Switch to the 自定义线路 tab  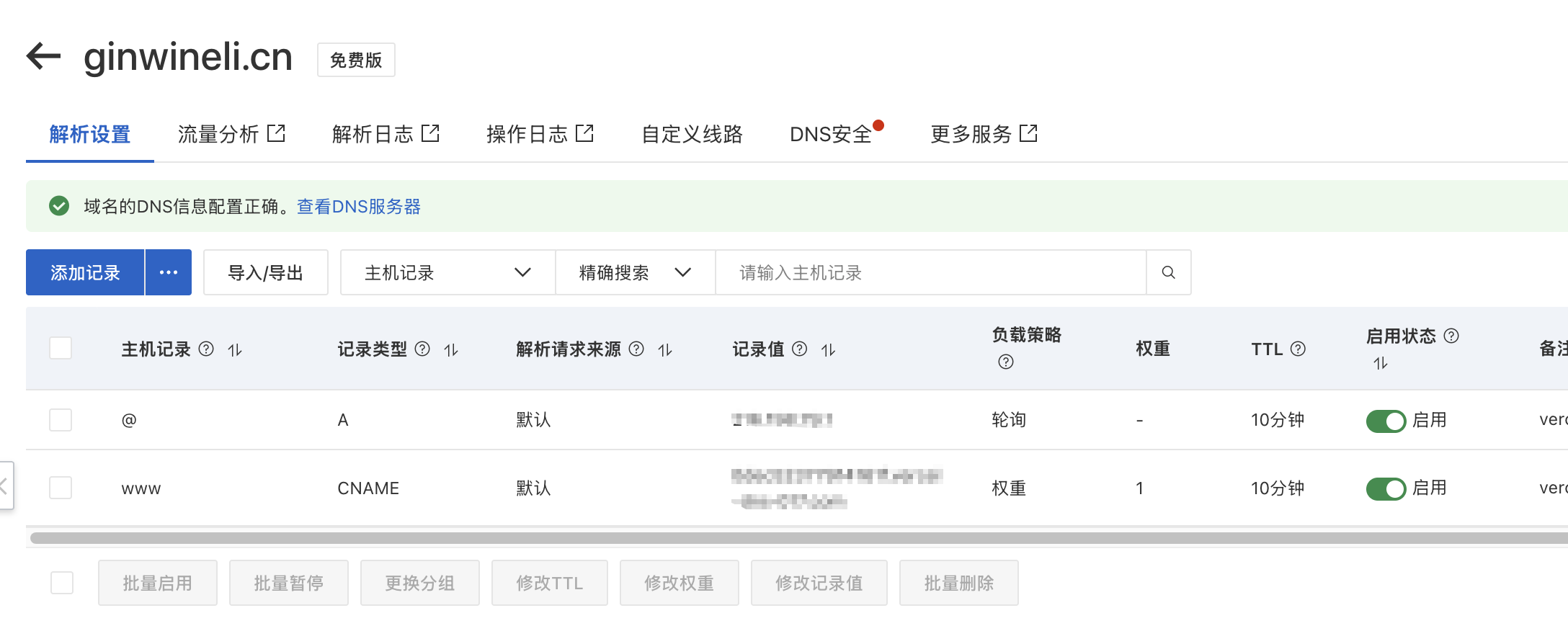[692, 135]
